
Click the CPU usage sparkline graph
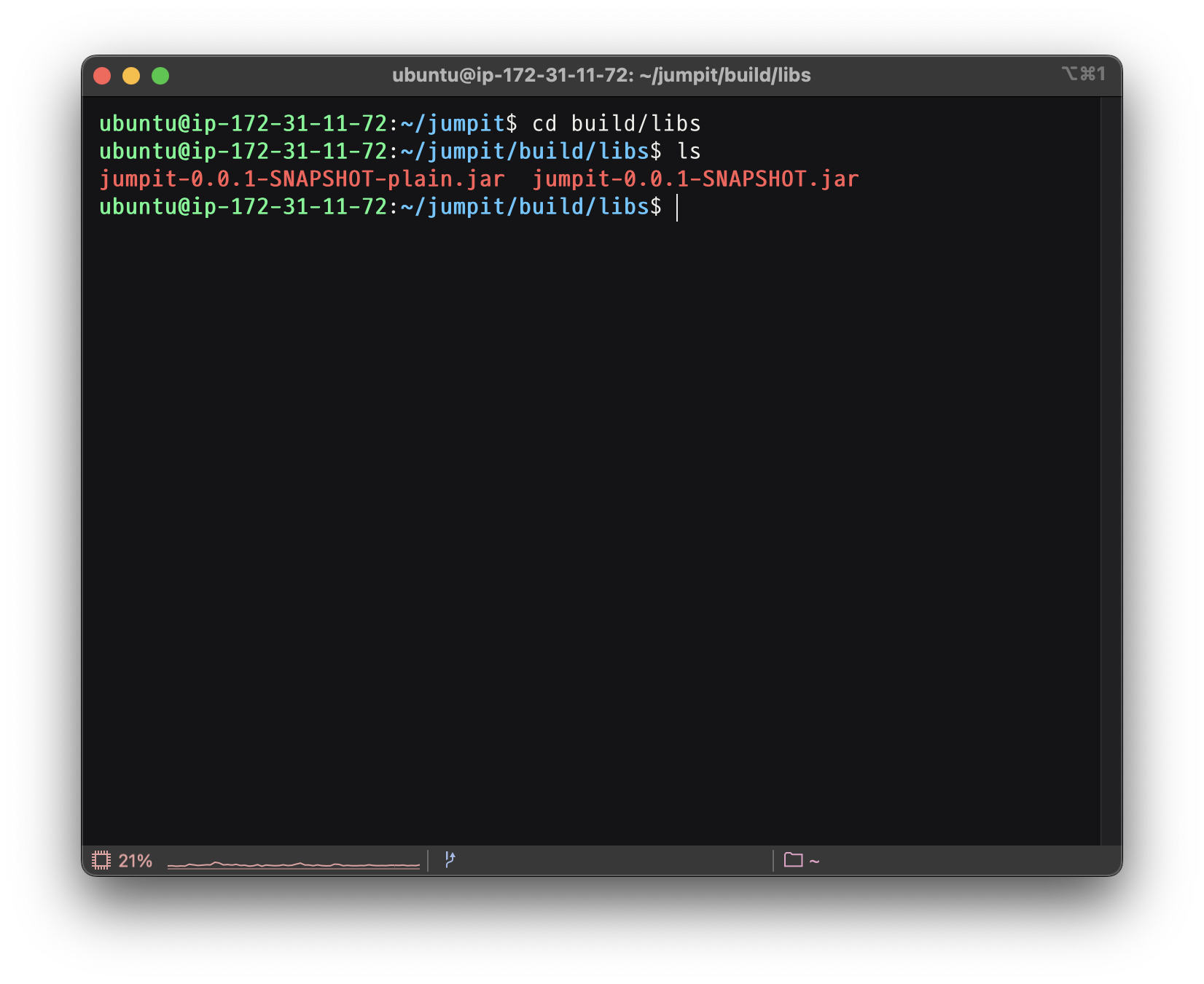tap(294, 864)
